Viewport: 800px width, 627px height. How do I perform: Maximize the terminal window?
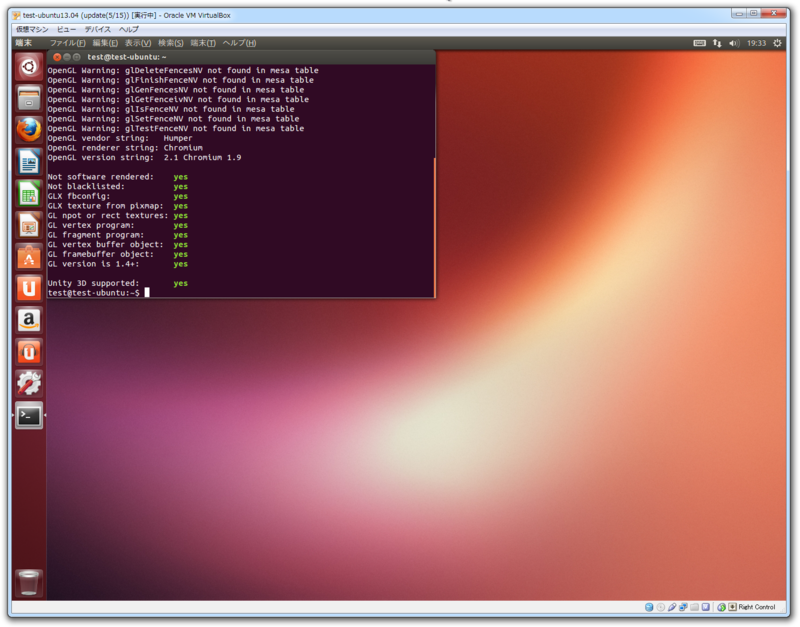point(77,57)
